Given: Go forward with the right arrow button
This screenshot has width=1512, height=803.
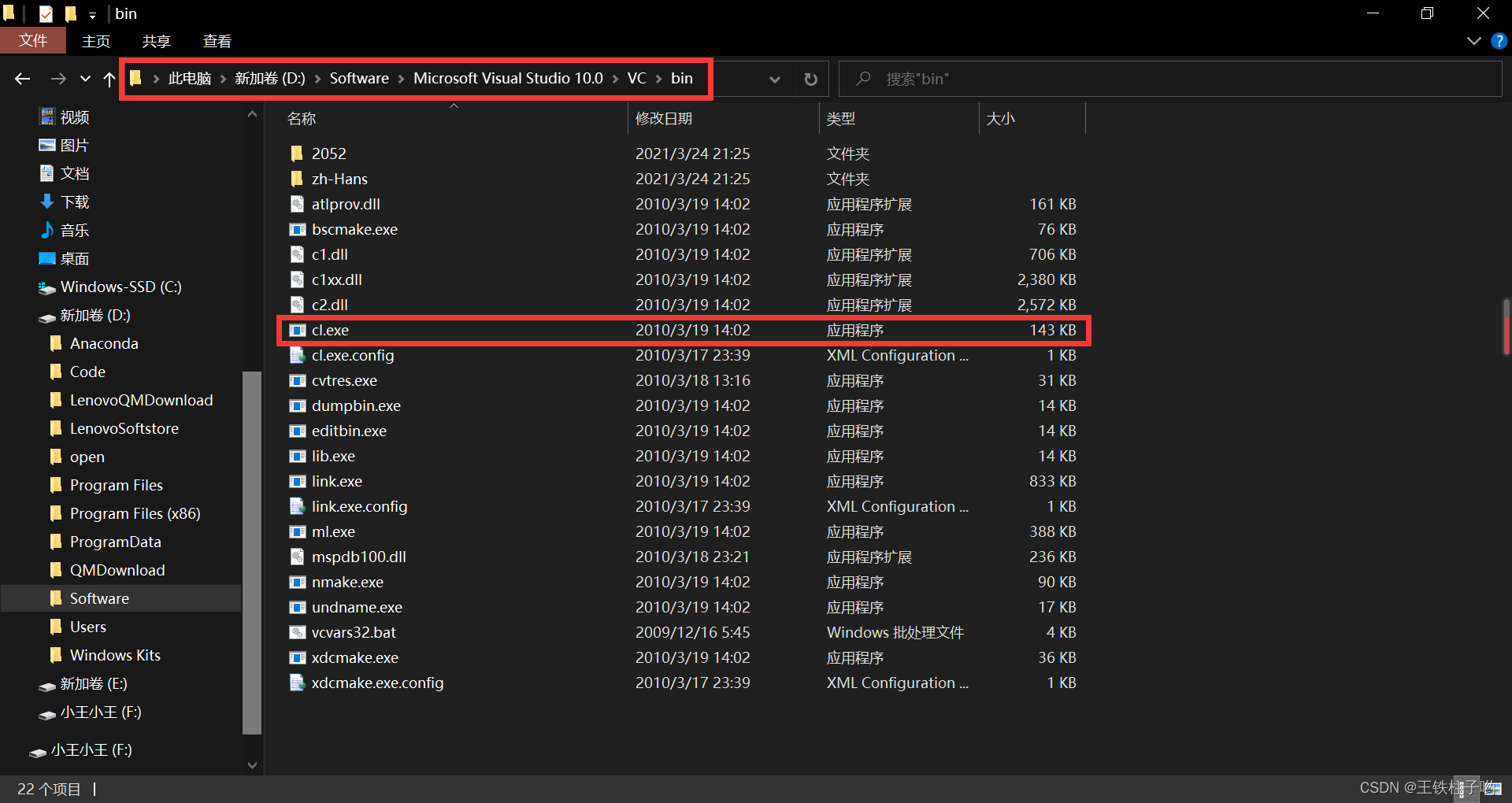Looking at the screenshot, I should (x=58, y=79).
